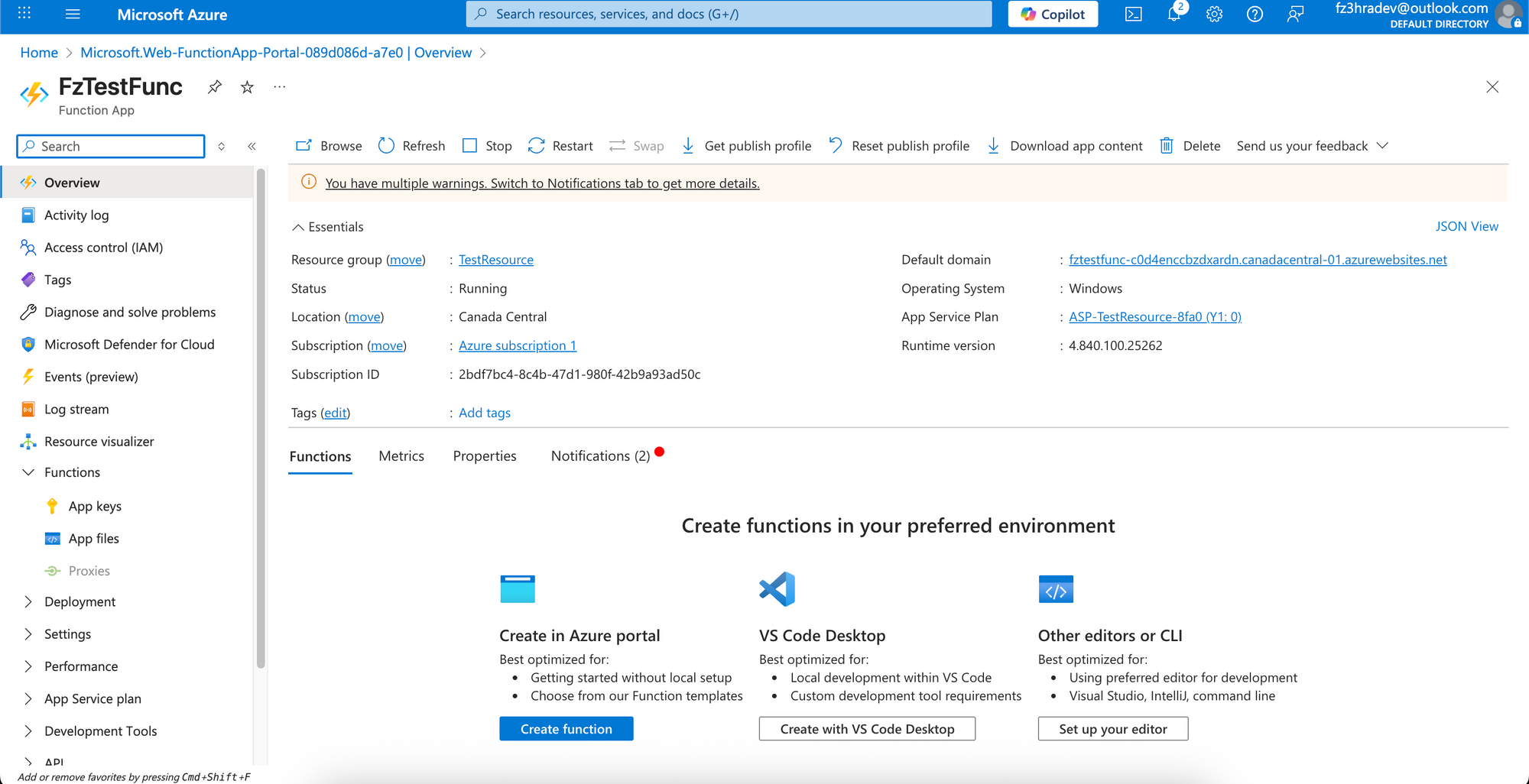Open the ASP-TestResource-8fa0 plan link
Screen dimensions: 1529x784
pyautogui.click(x=1155, y=317)
